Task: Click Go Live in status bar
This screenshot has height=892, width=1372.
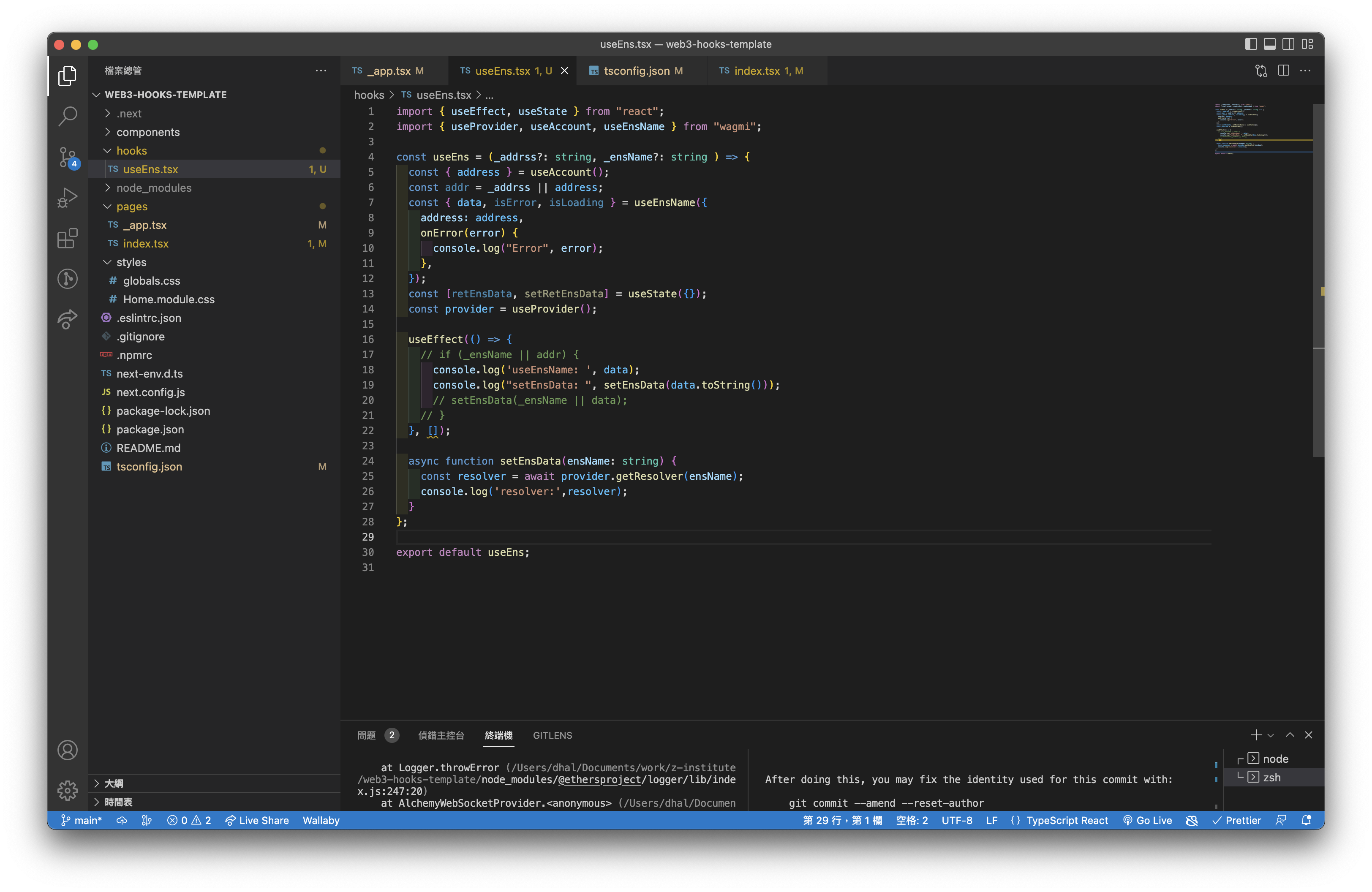Action: 1147,820
